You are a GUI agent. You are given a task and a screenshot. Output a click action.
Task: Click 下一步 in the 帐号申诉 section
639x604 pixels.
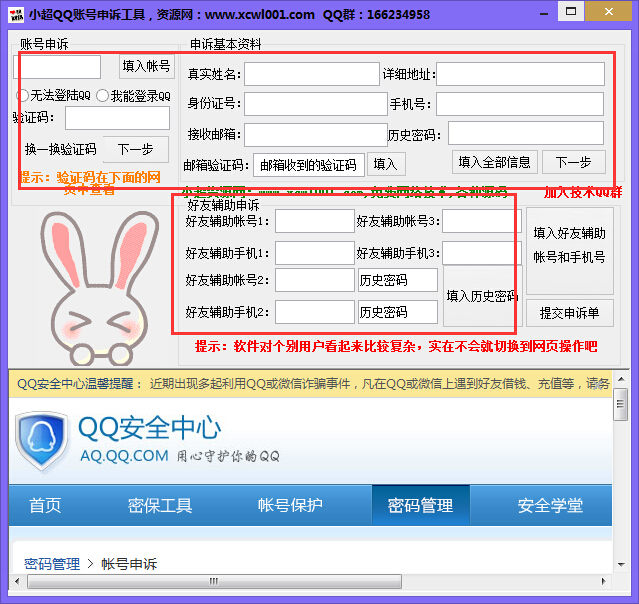[x=135, y=149]
